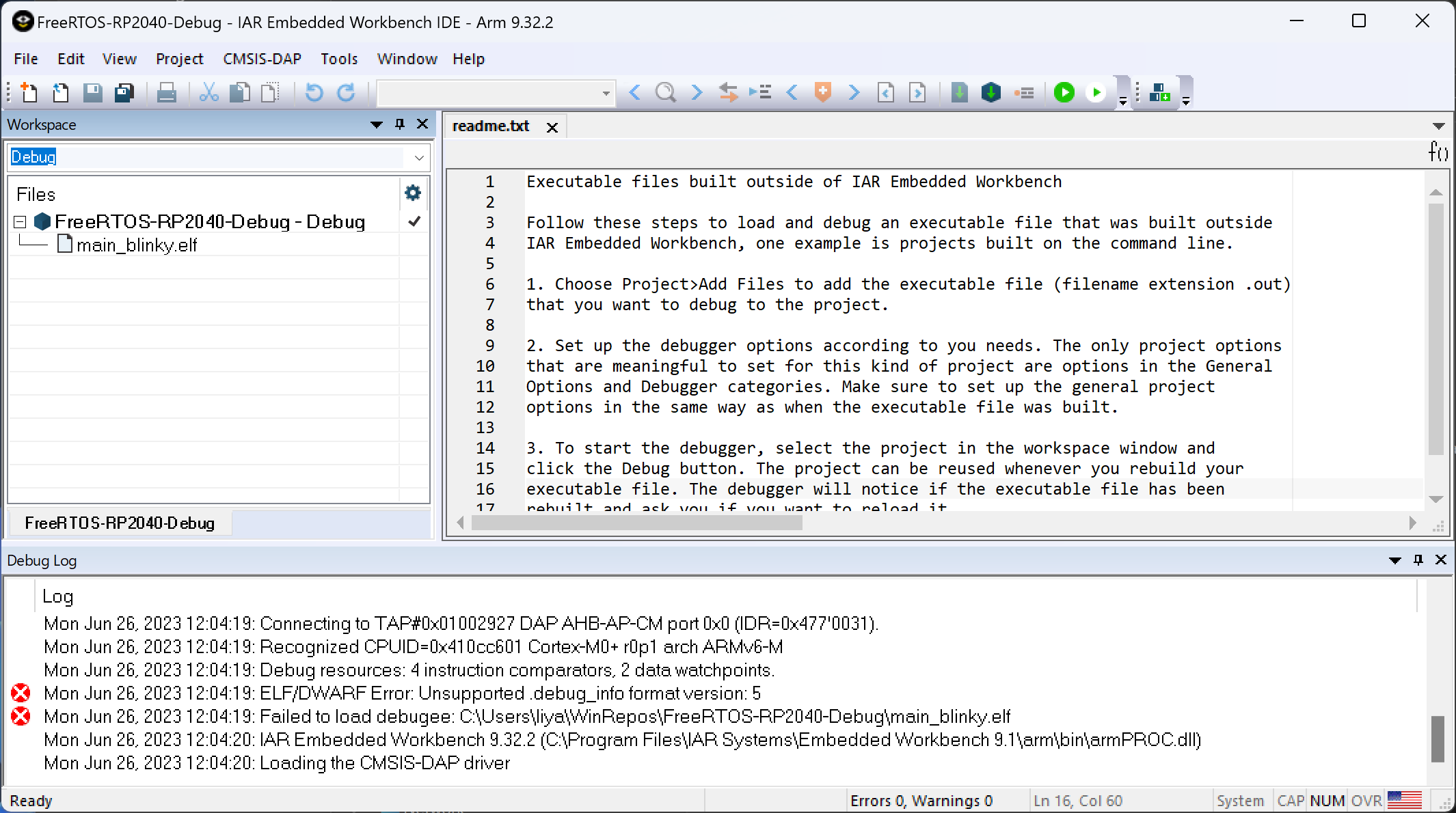
Task: Switch to the readme.txt tab
Action: pyautogui.click(x=491, y=126)
